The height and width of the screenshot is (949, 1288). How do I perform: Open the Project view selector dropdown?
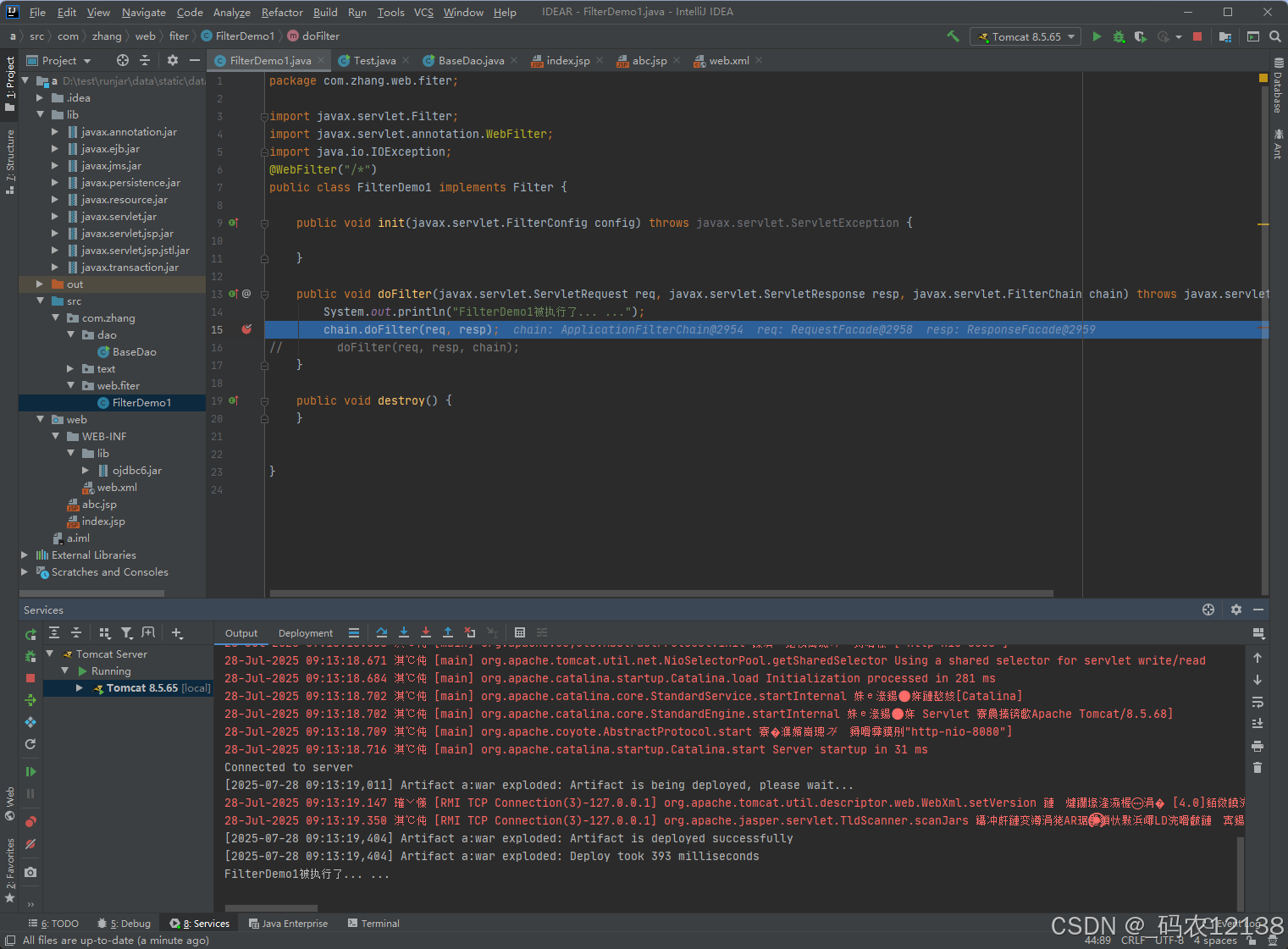coord(58,60)
